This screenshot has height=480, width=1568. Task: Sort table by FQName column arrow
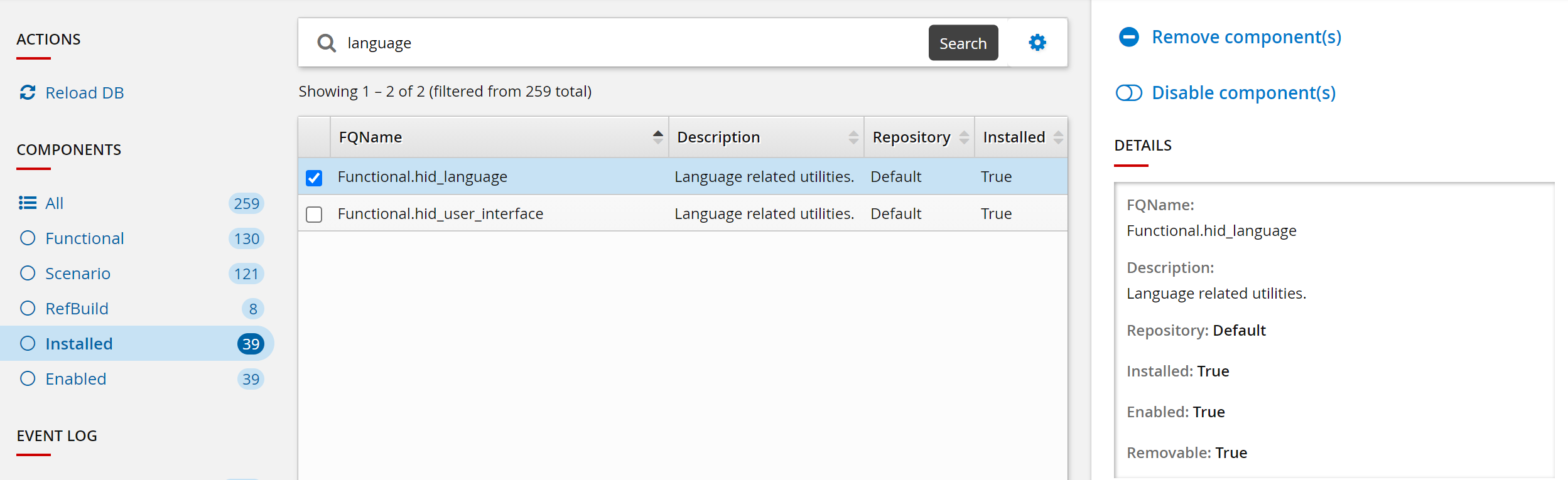tap(657, 137)
